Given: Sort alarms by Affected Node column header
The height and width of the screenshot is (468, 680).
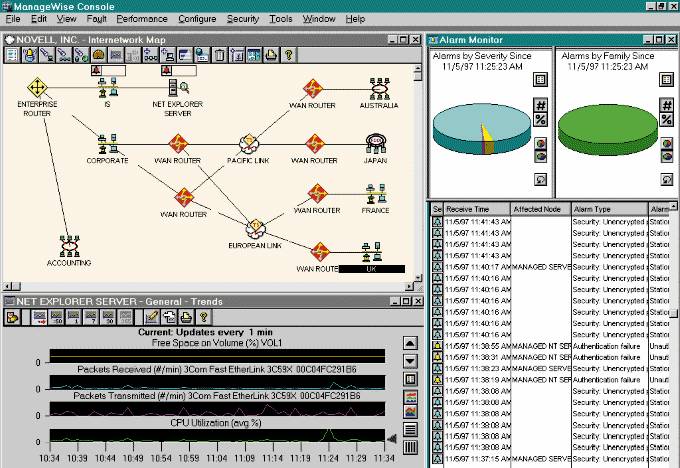Looking at the screenshot, I should coord(541,209).
